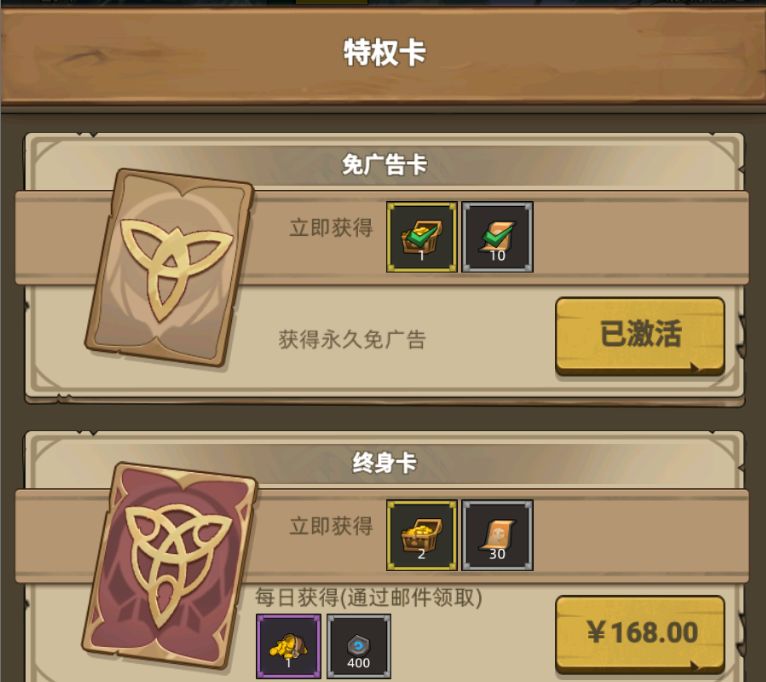Tap the red 终身卡 card image

point(170,565)
